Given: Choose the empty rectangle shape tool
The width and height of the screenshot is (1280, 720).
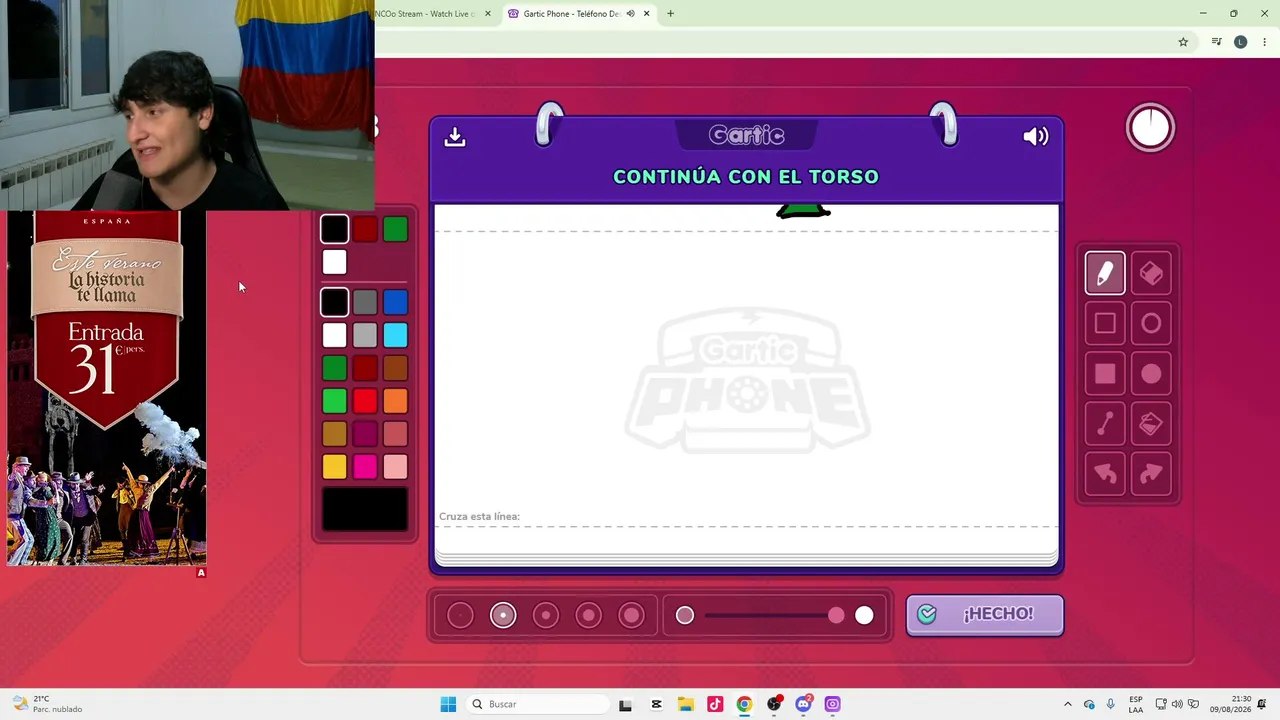Looking at the screenshot, I should click(x=1105, y=323).
